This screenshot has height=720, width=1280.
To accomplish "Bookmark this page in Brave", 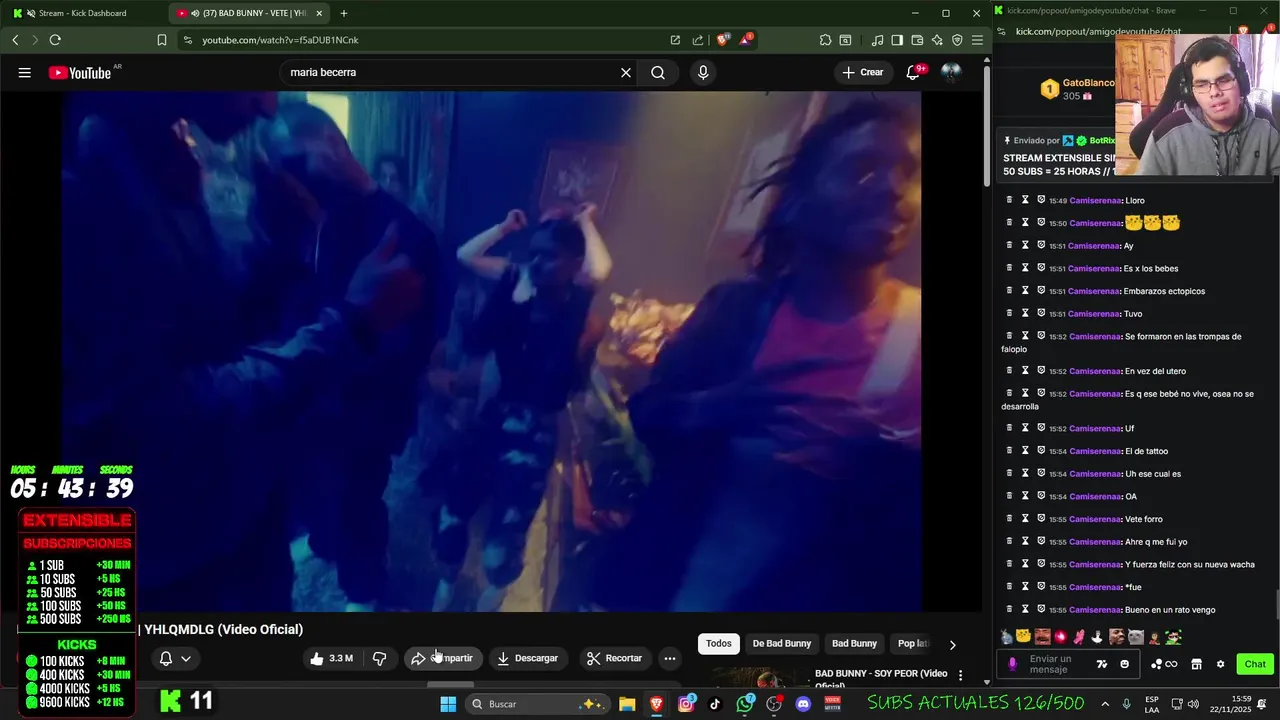I will tap(162, 40).
